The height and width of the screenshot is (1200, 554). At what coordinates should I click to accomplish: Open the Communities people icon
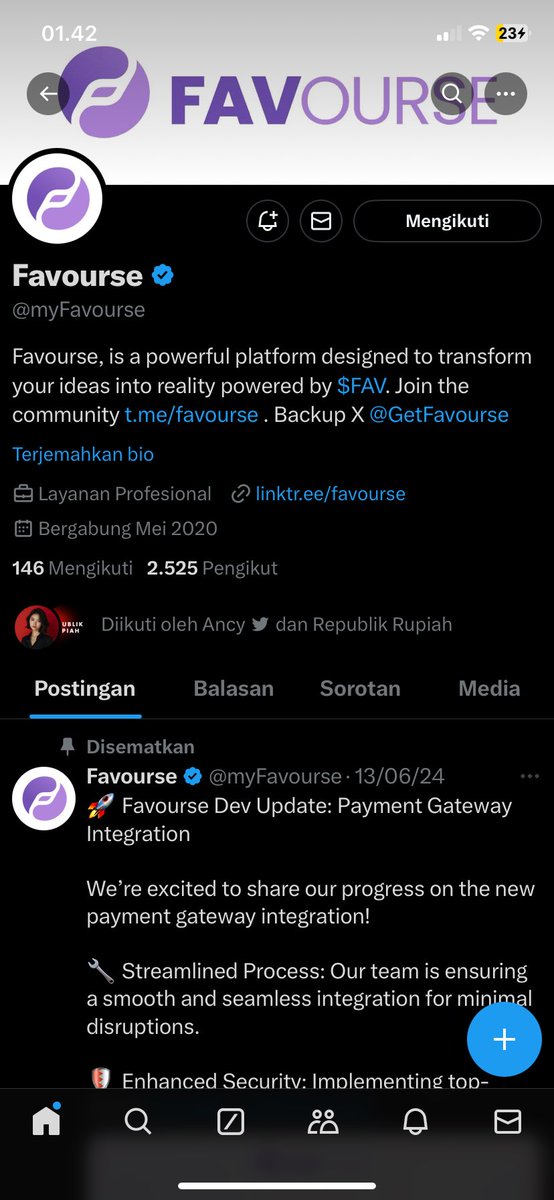pyautogui.click(x=323, y=1122)
